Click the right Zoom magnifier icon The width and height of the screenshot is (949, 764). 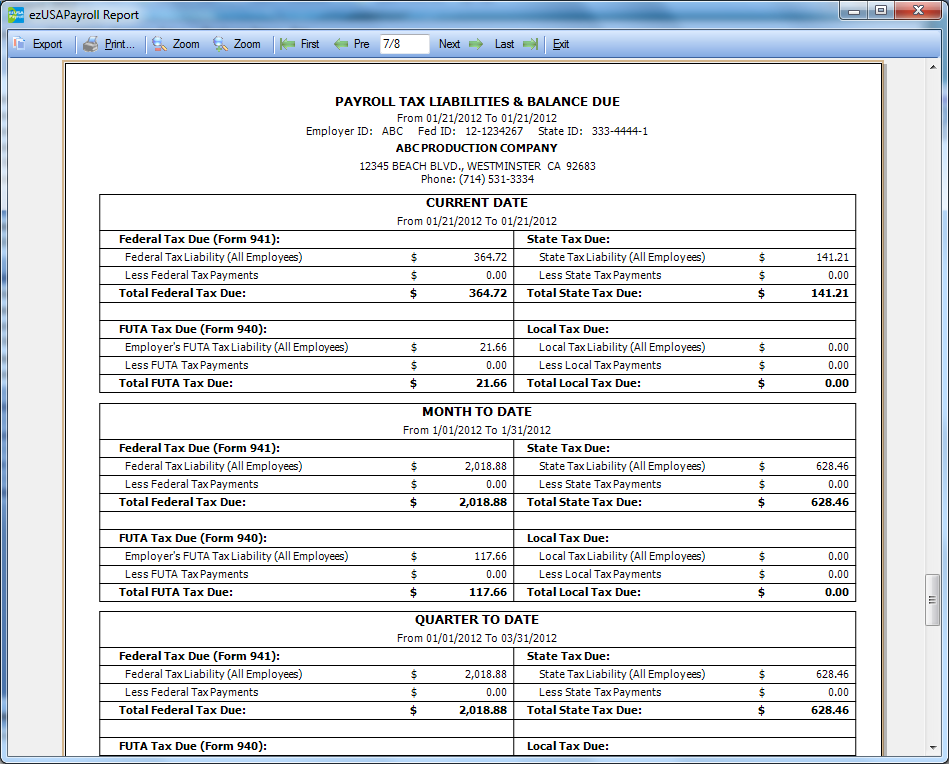[x=220, y=44]
